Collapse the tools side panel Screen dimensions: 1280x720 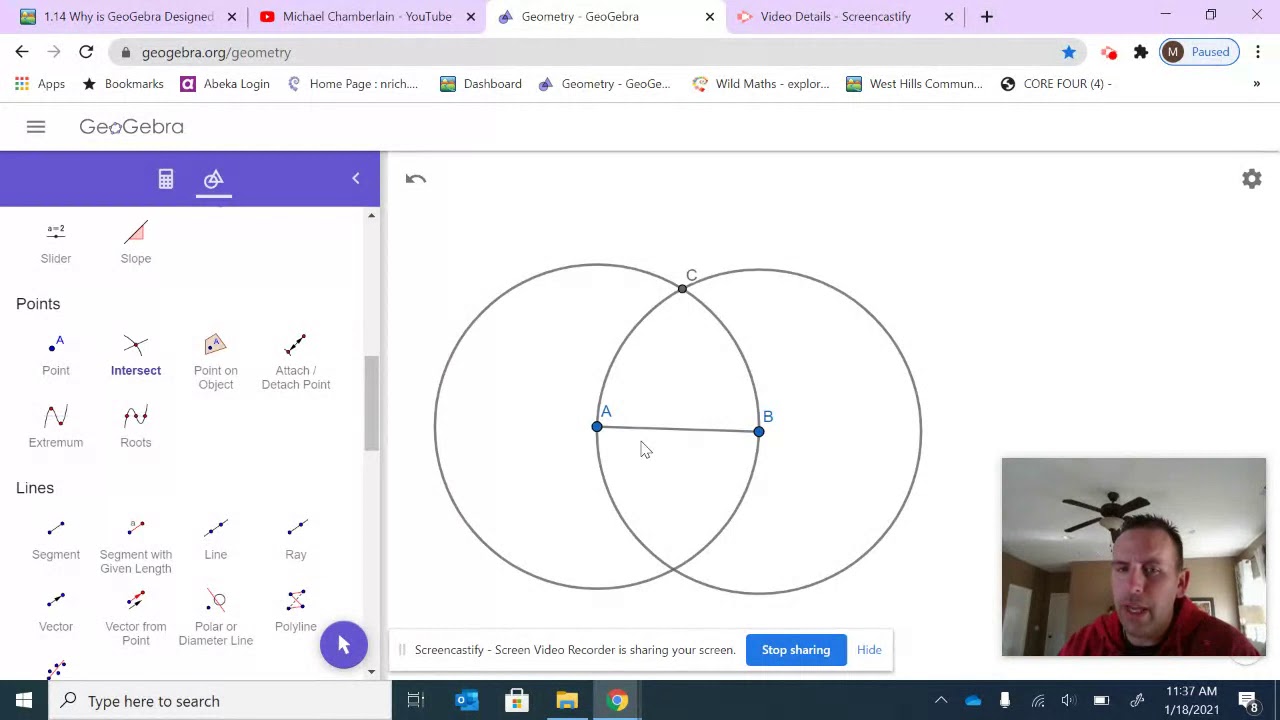tap(356, 179)
